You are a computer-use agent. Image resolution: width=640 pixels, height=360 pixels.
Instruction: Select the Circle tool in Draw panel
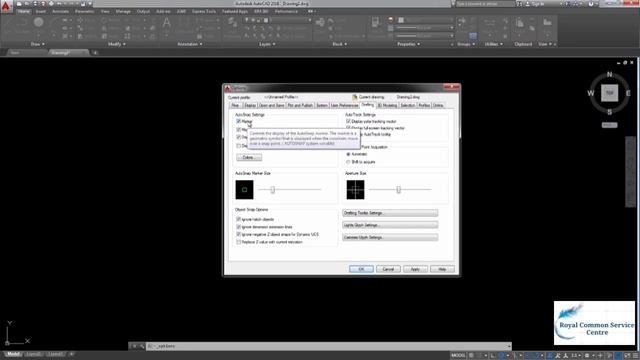point(38,22)
